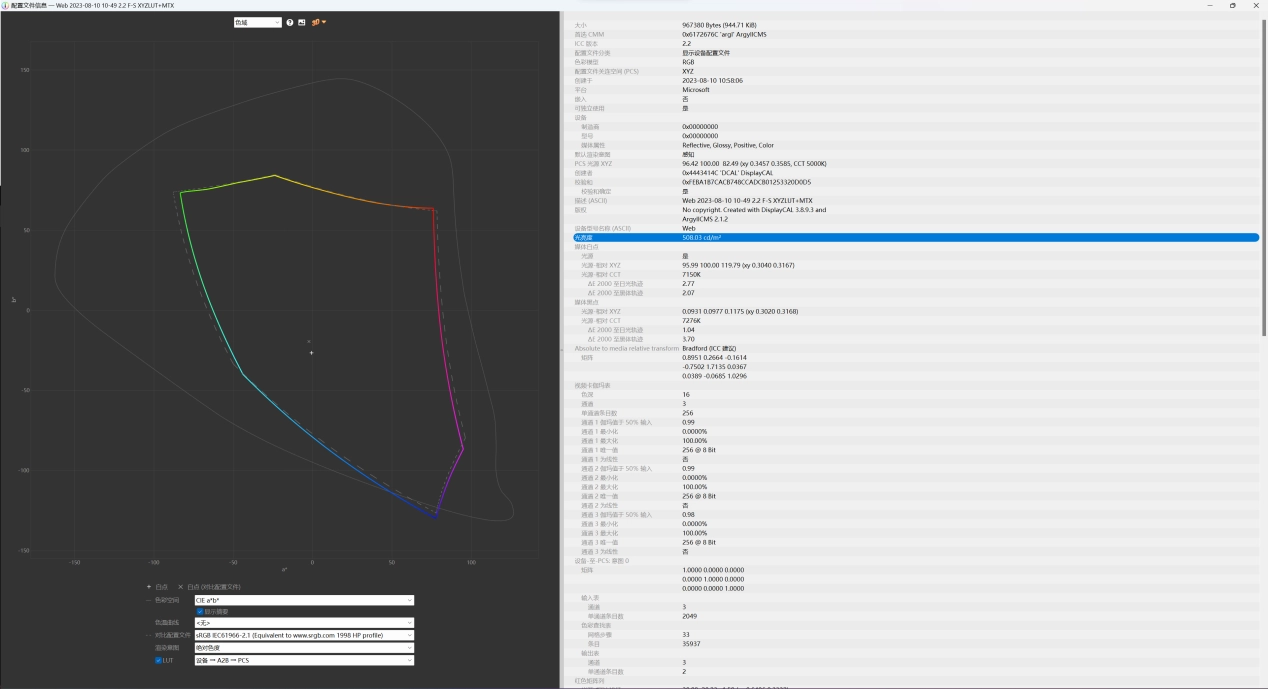Click the Microsoft platform value
1268x689 pixels.
point(696,89)
